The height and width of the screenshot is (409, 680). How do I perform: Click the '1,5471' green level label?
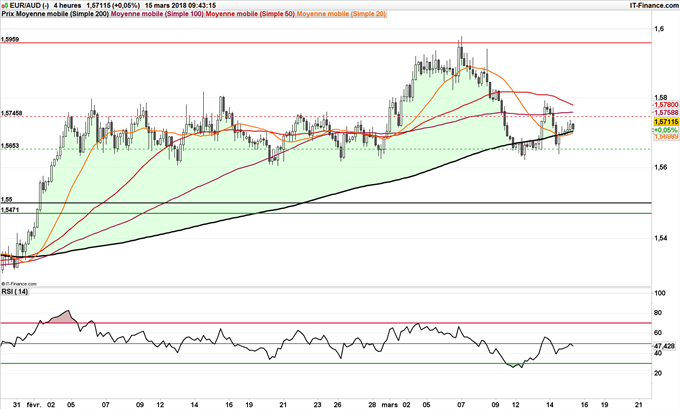click(10, 209)
